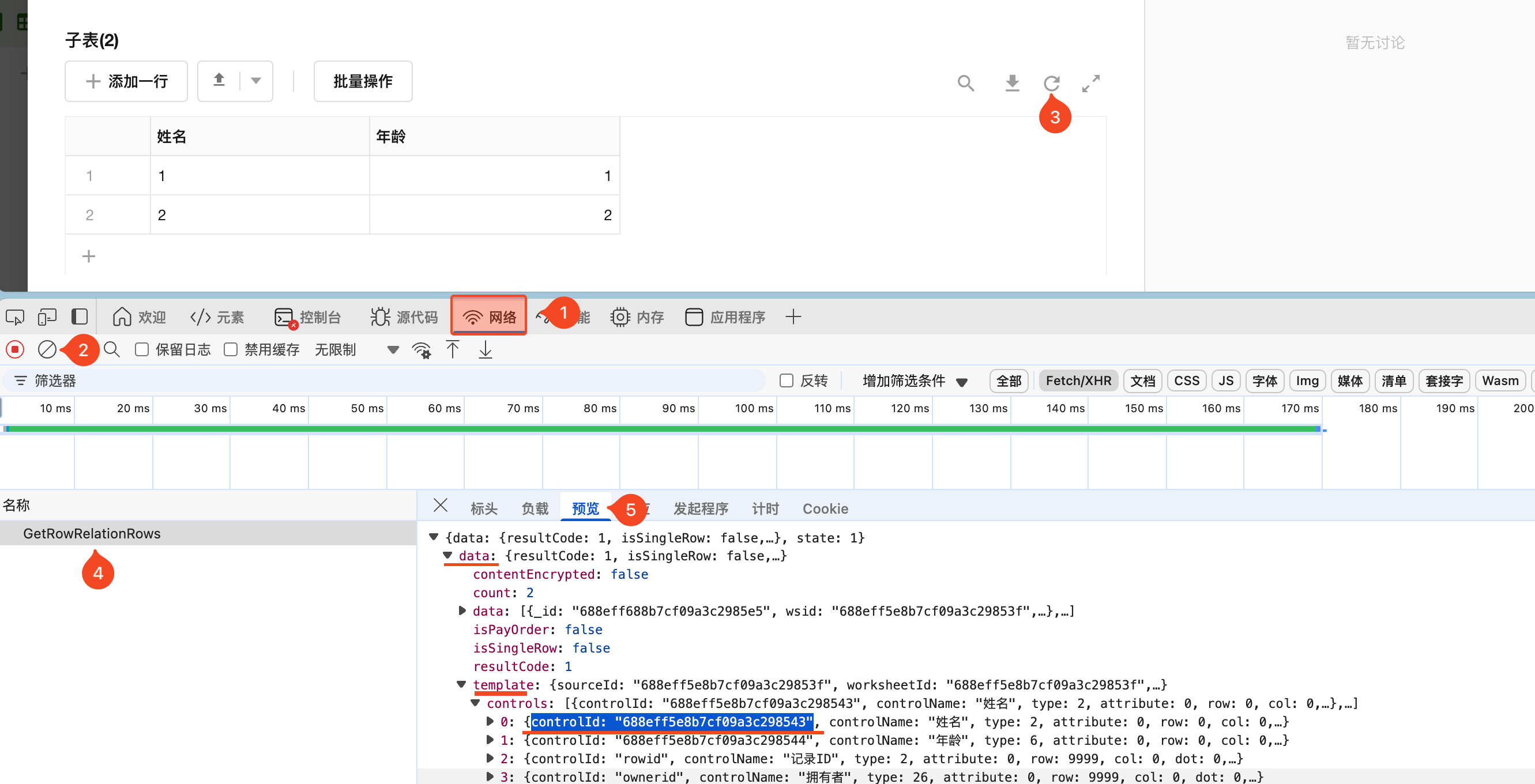Click the subtable download/export icon
This screenshot has height=784, width=1535.
(x=1012, y=82)
